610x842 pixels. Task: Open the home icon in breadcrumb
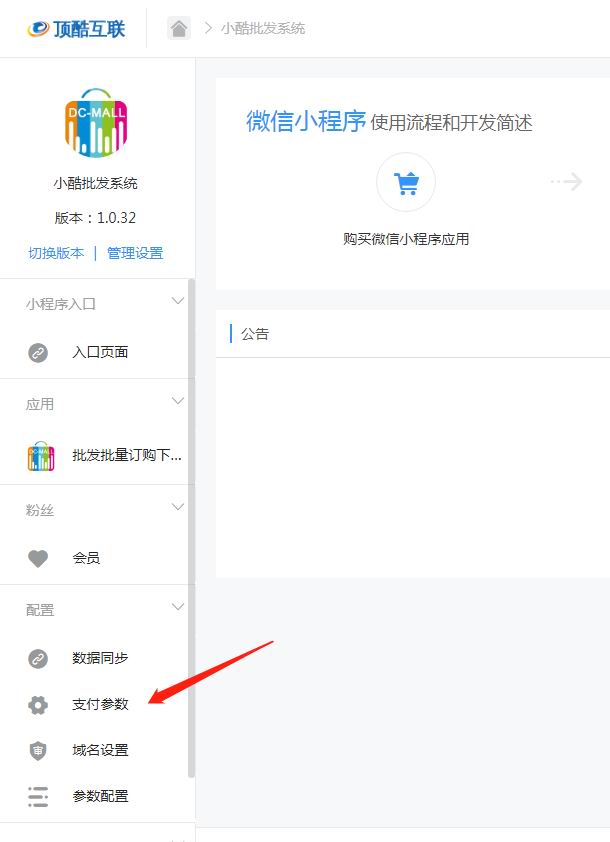click(179, 28)
